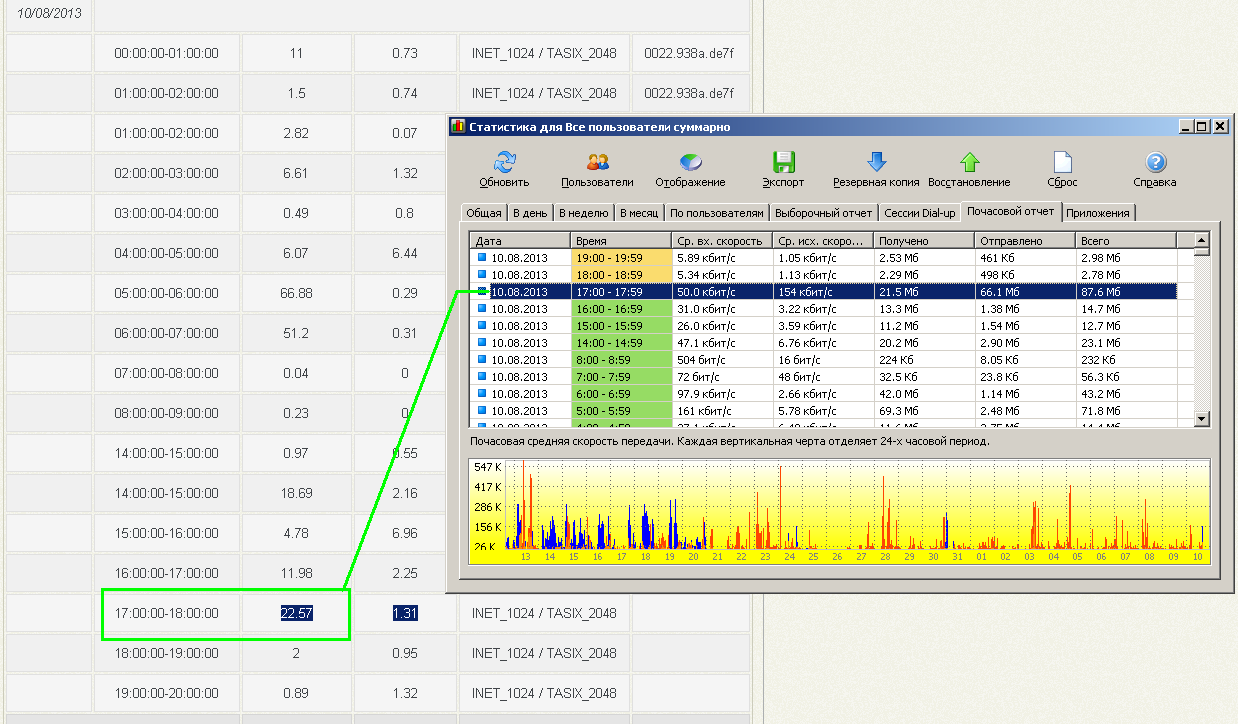Select the 7:00 - 7:59 row

pyautogui.click(x=824, y=376)
